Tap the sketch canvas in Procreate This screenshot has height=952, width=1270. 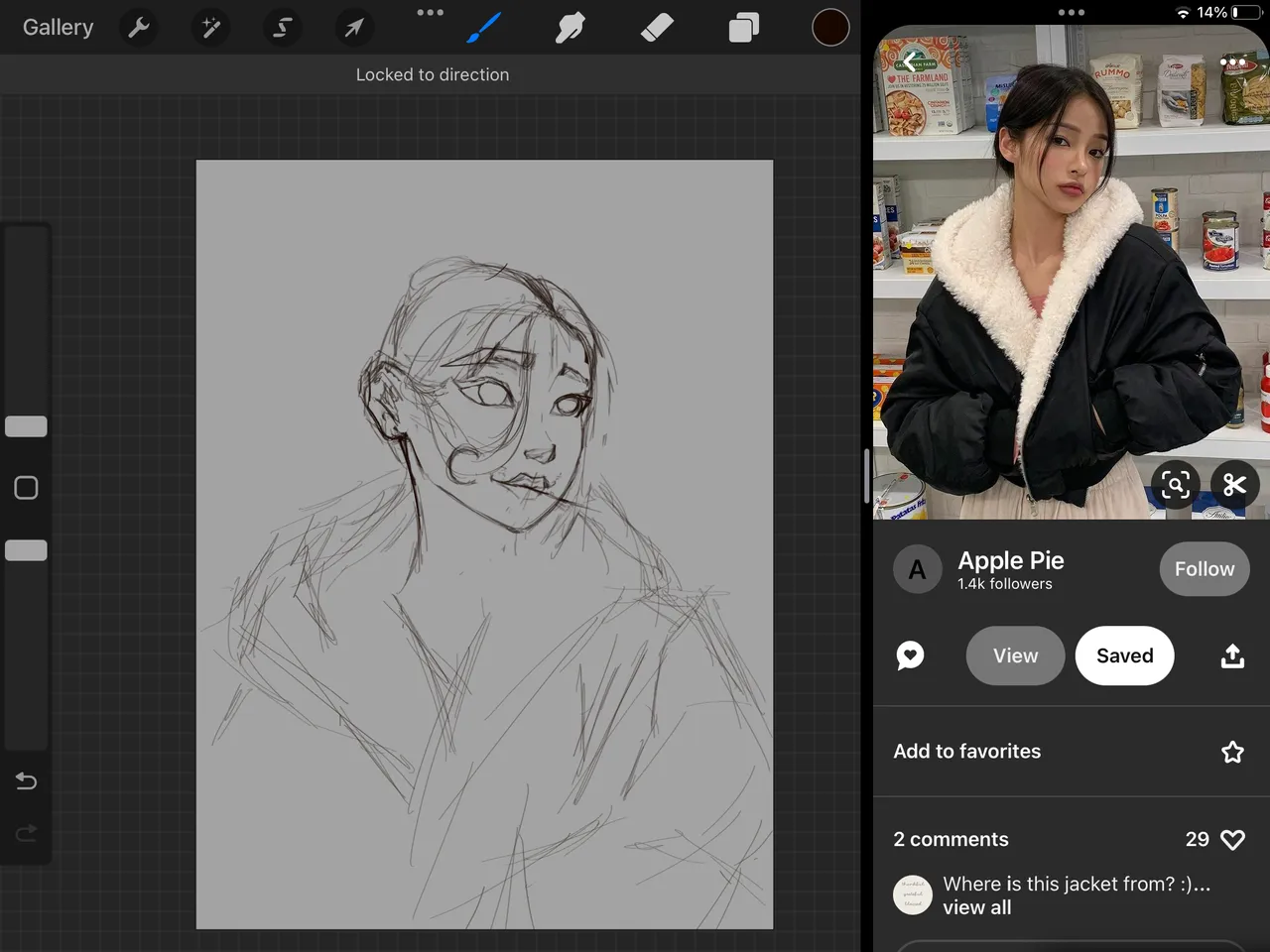point(484,544)
